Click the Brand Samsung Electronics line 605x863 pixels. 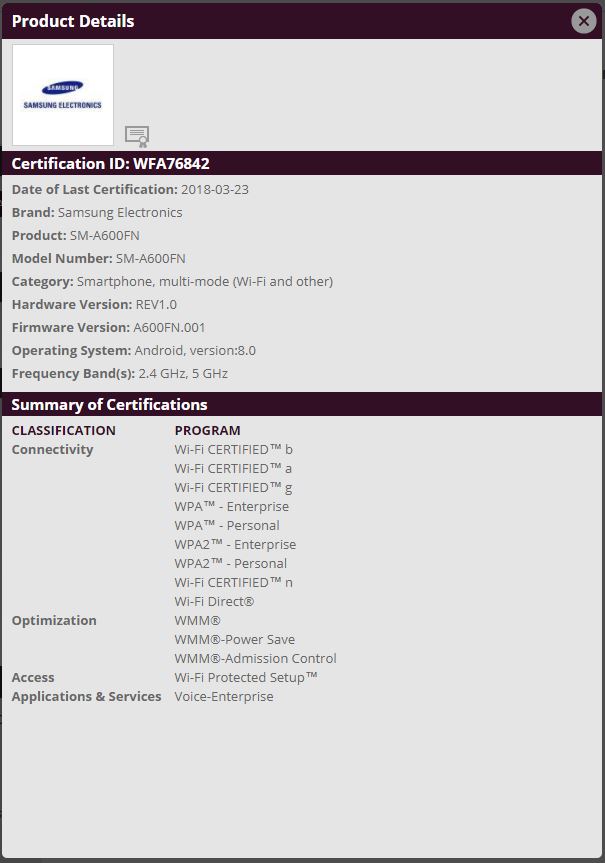[x=97, y=212]
